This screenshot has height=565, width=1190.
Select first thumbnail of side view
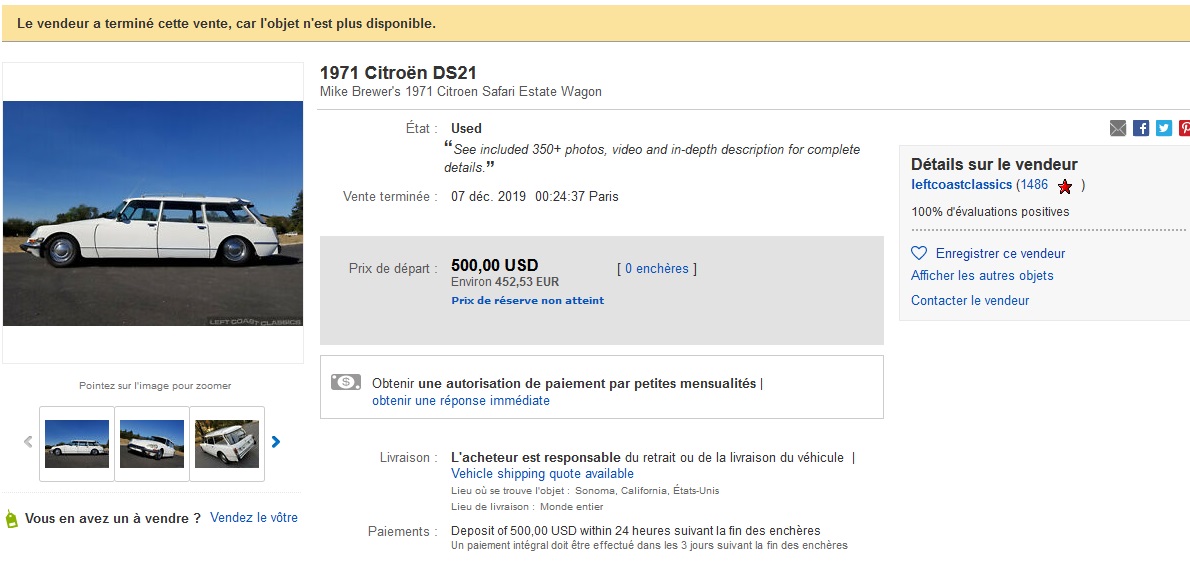77,444
